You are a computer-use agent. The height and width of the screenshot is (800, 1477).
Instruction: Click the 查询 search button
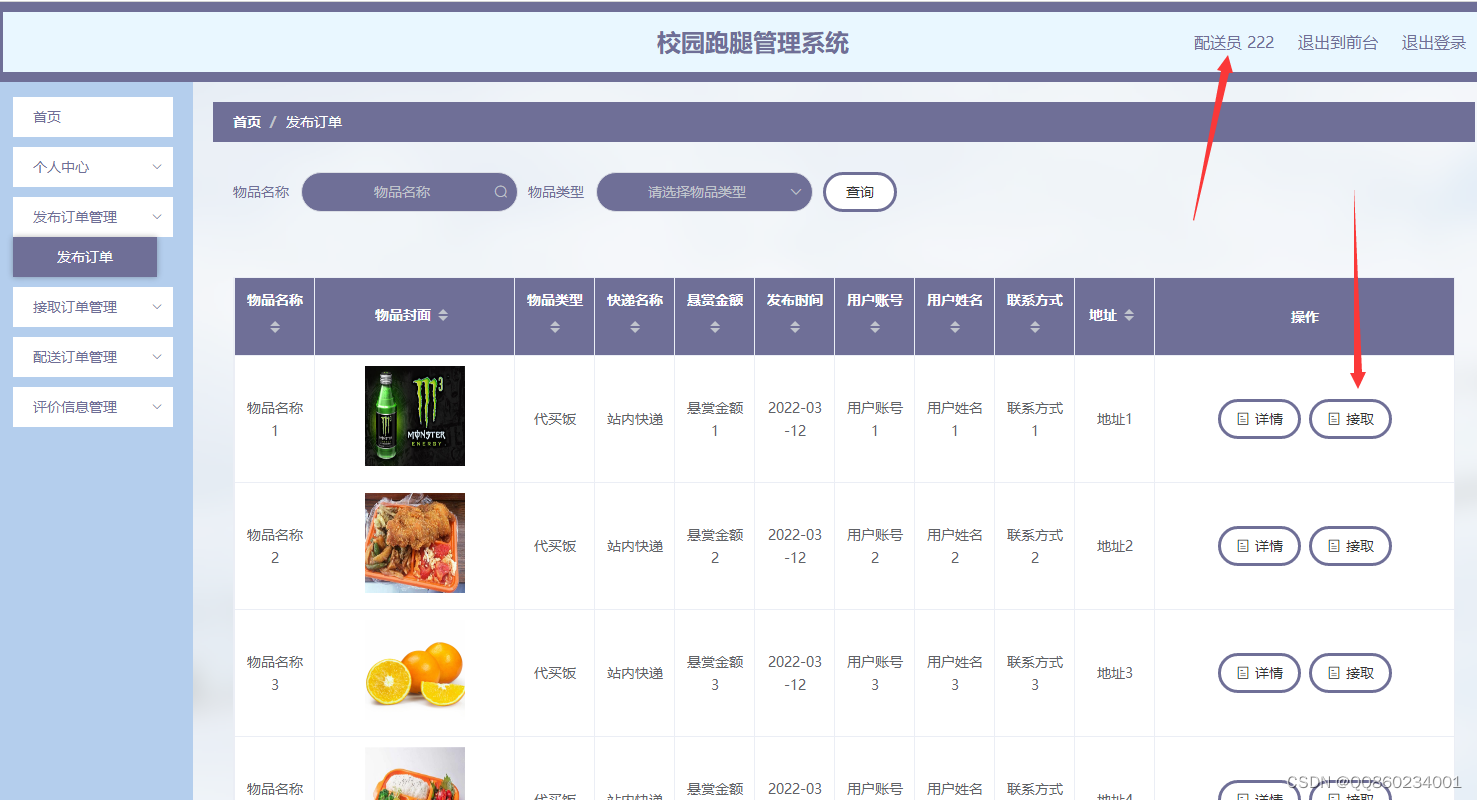tap(860, 192)
